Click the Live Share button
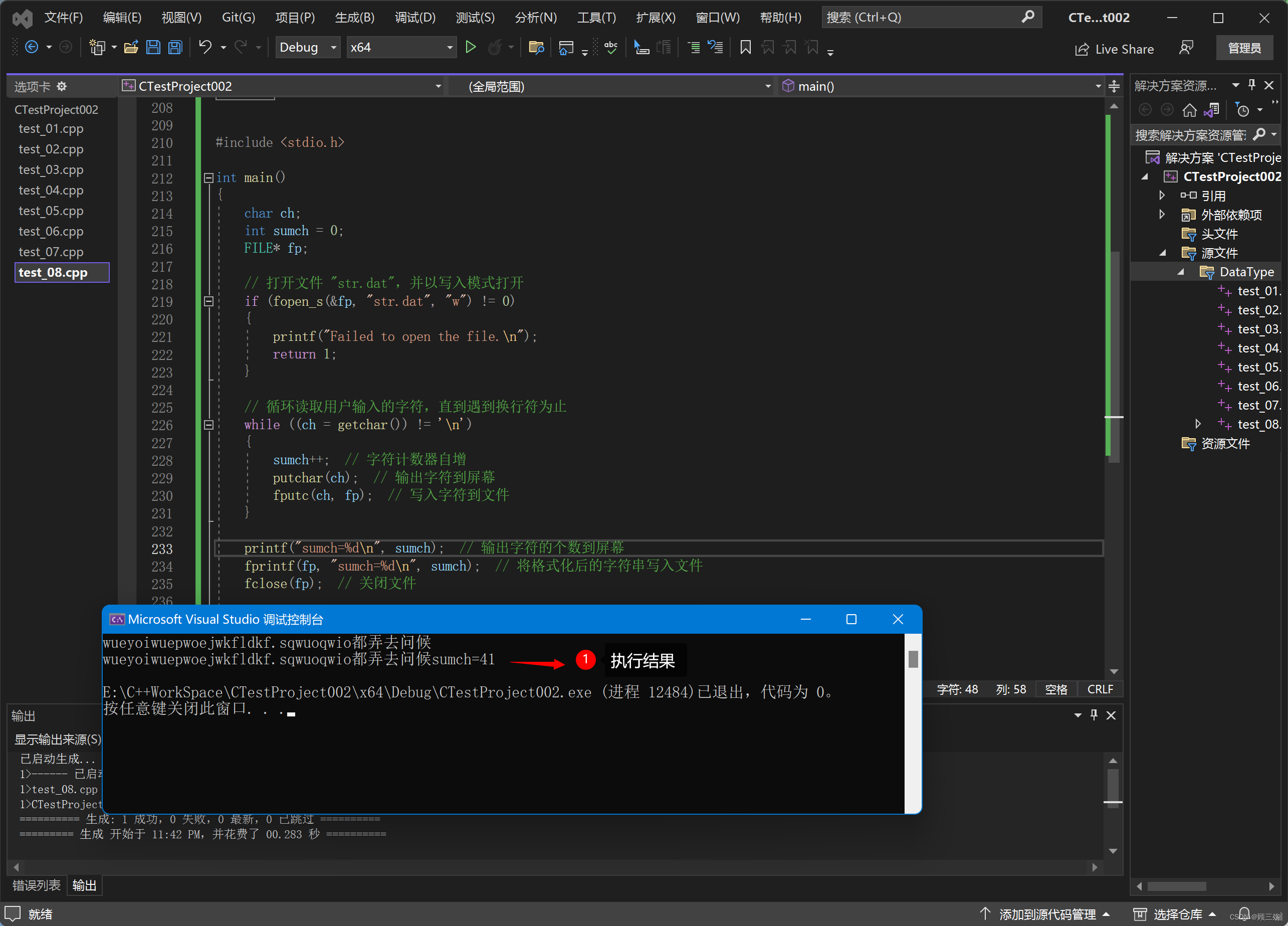 (x=1114, y=49)
